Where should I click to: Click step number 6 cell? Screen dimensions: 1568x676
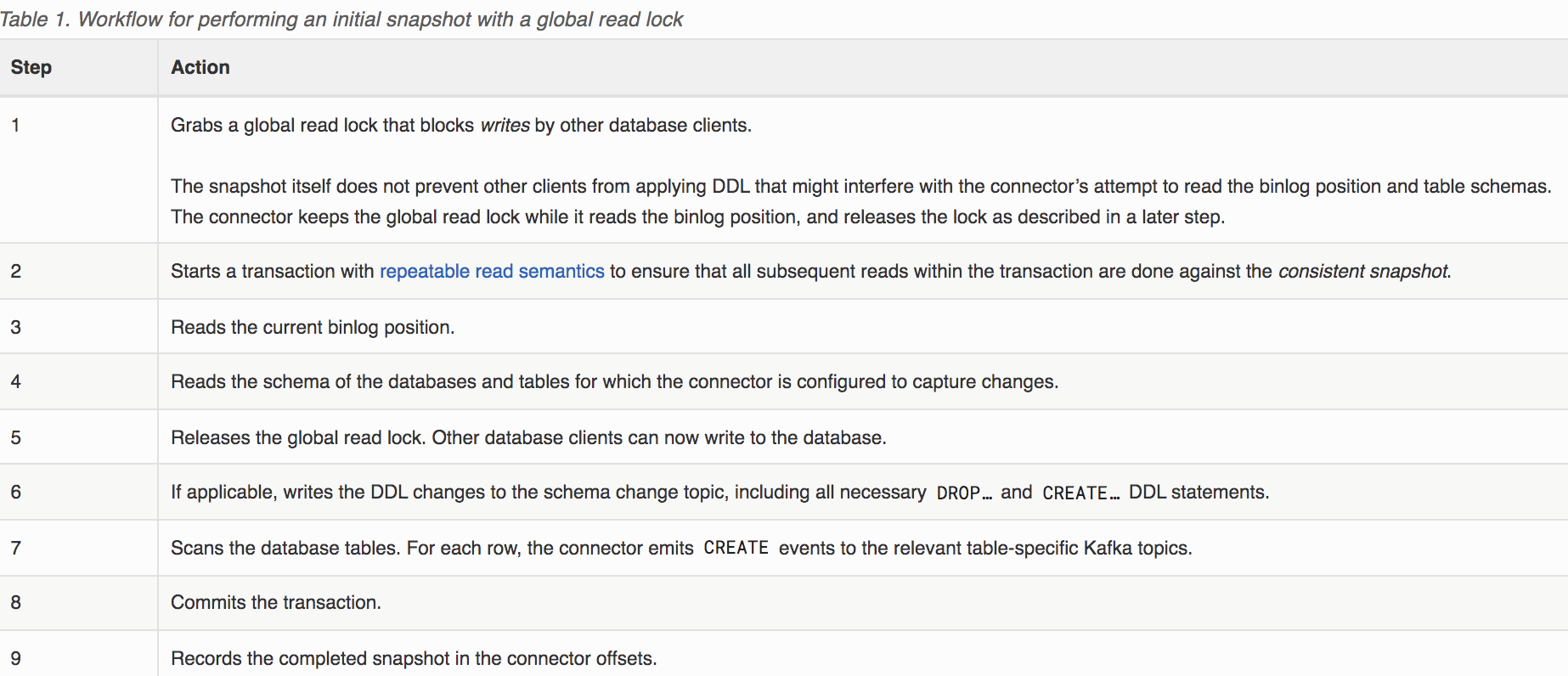tap(79, 492)
